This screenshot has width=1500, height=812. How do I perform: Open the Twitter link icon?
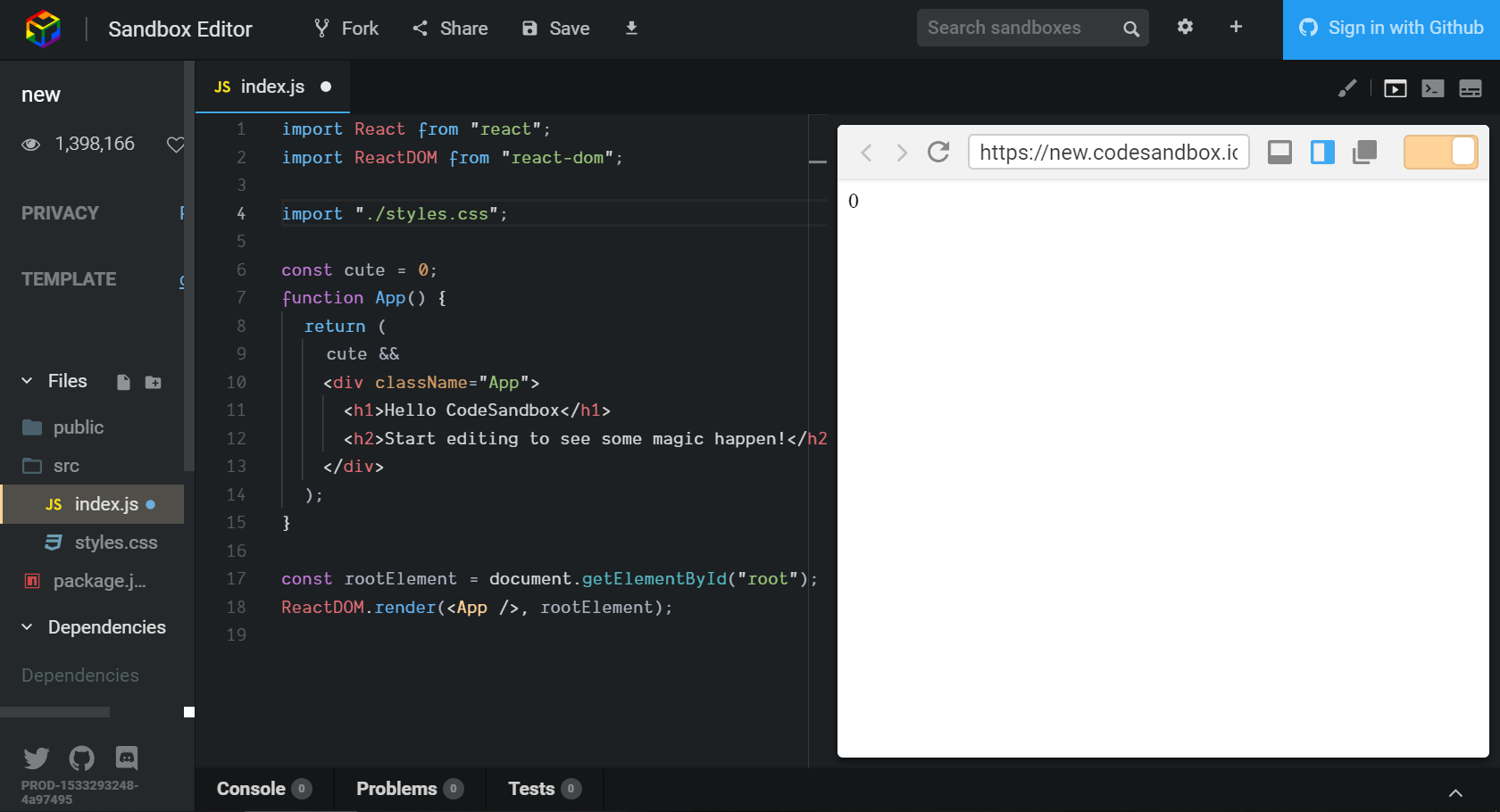[x=37, y=758]
